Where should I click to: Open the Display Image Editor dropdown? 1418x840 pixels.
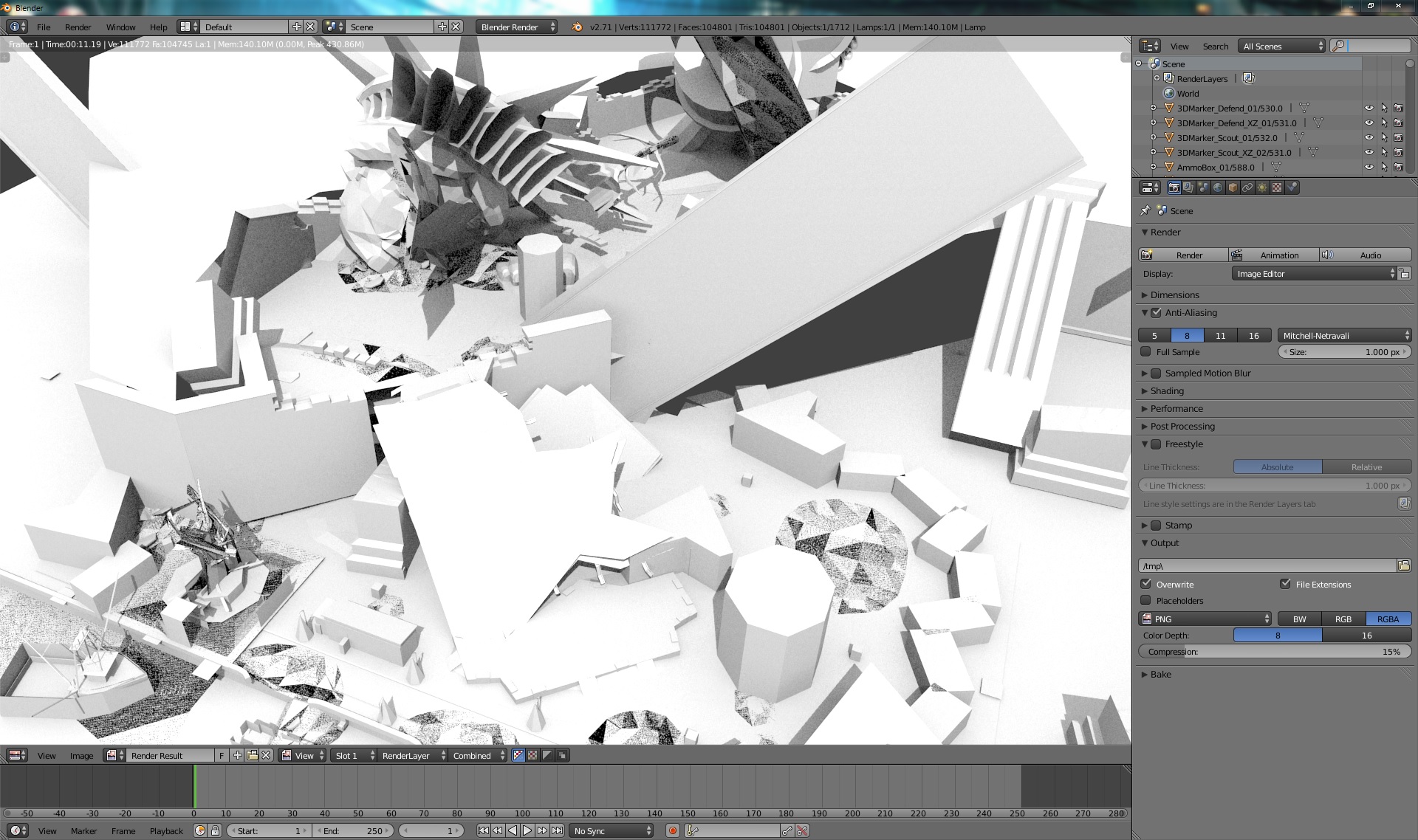pyautogui.click(x=1315, y=273)
